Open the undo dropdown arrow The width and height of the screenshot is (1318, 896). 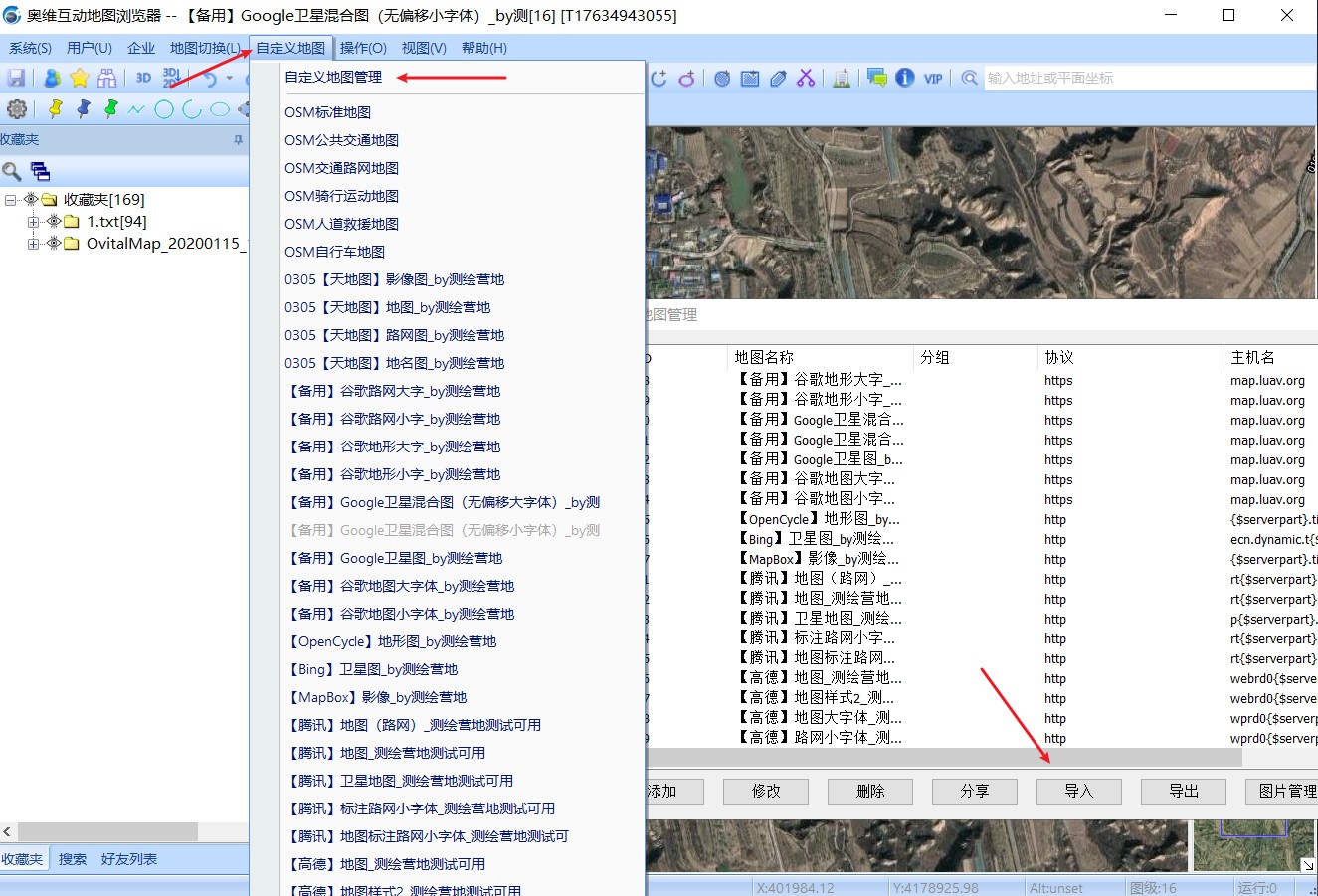tap(230, 78)
